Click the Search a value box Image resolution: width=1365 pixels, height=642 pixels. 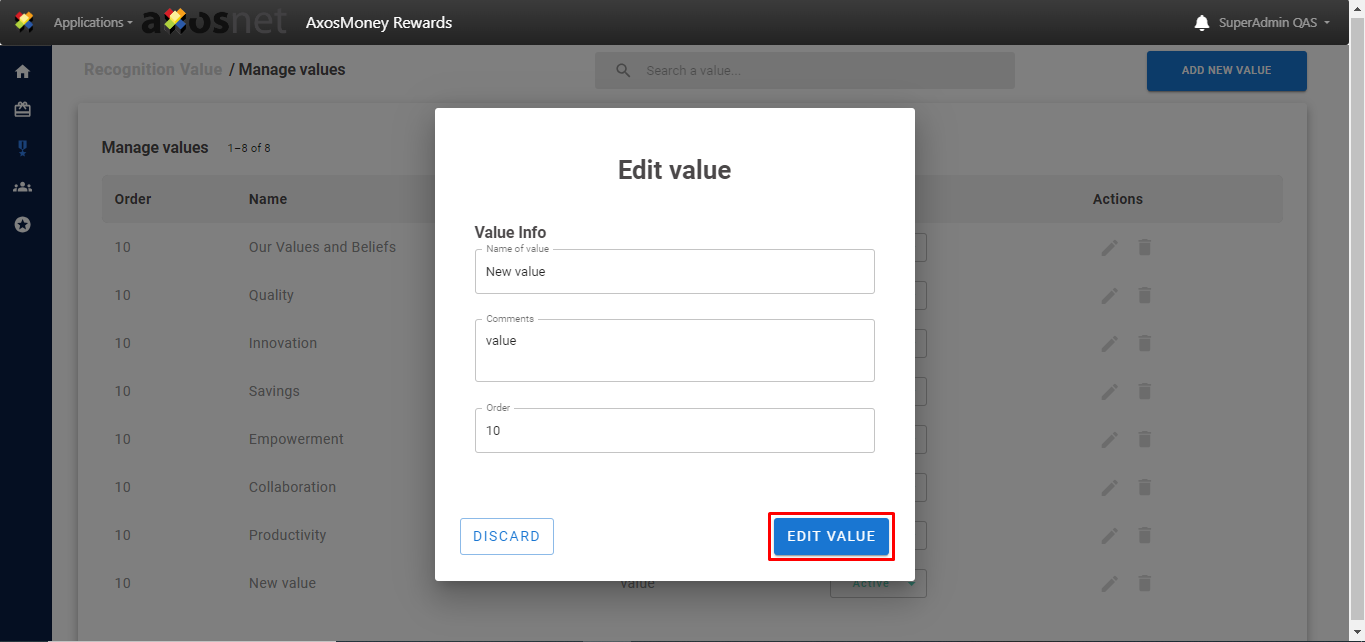(x=804, y=71)
